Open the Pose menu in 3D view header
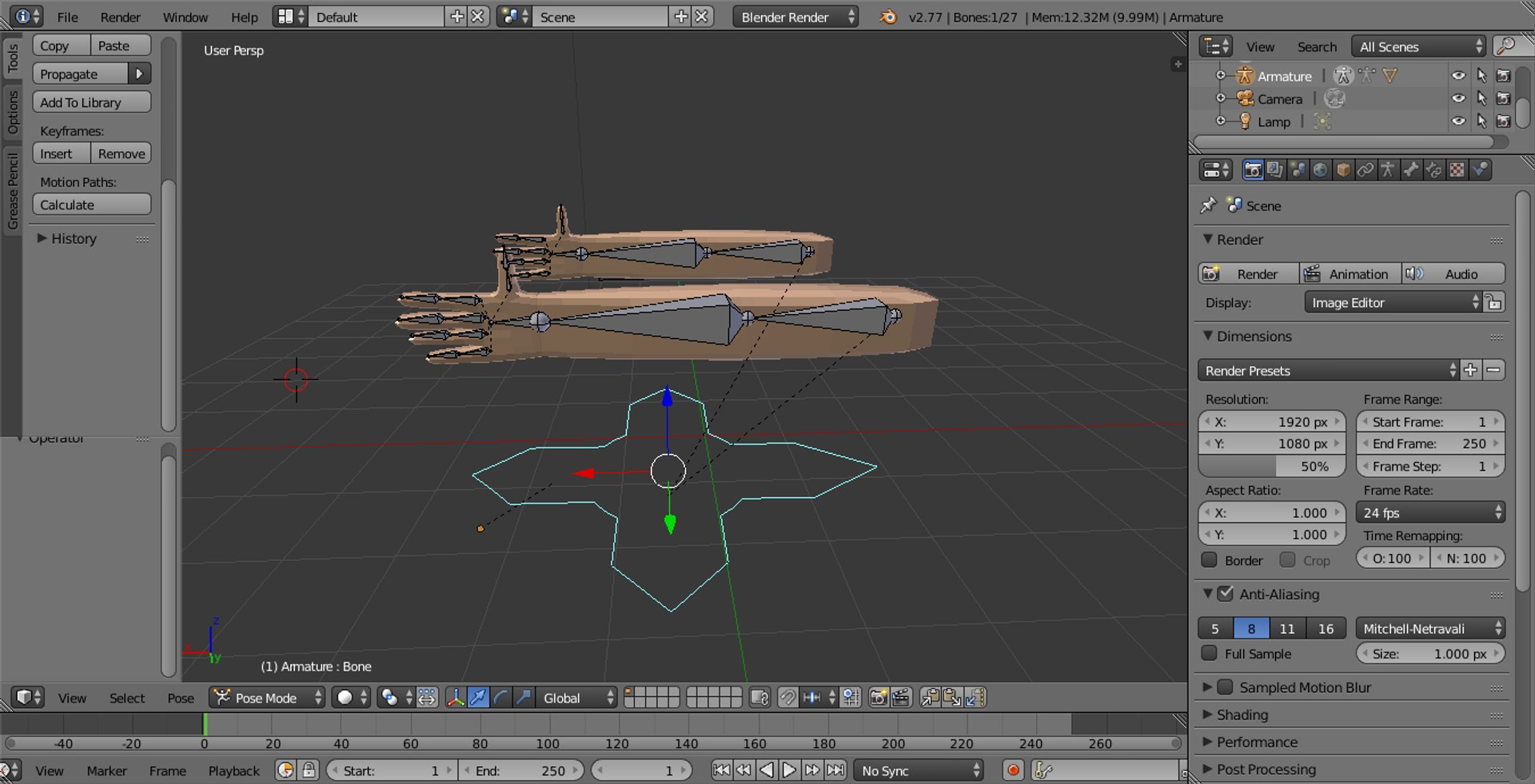The image size is (1535, 784). (x=181, y=698)
